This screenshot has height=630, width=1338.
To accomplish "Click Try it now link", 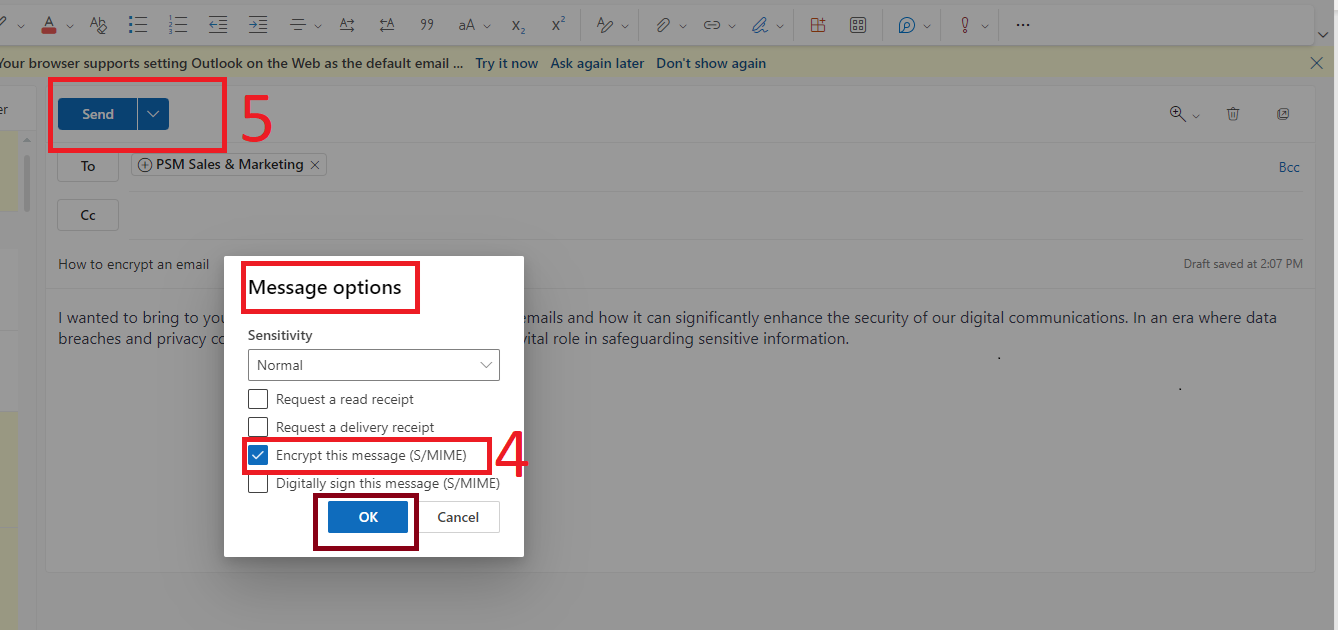I will point(506,62).
